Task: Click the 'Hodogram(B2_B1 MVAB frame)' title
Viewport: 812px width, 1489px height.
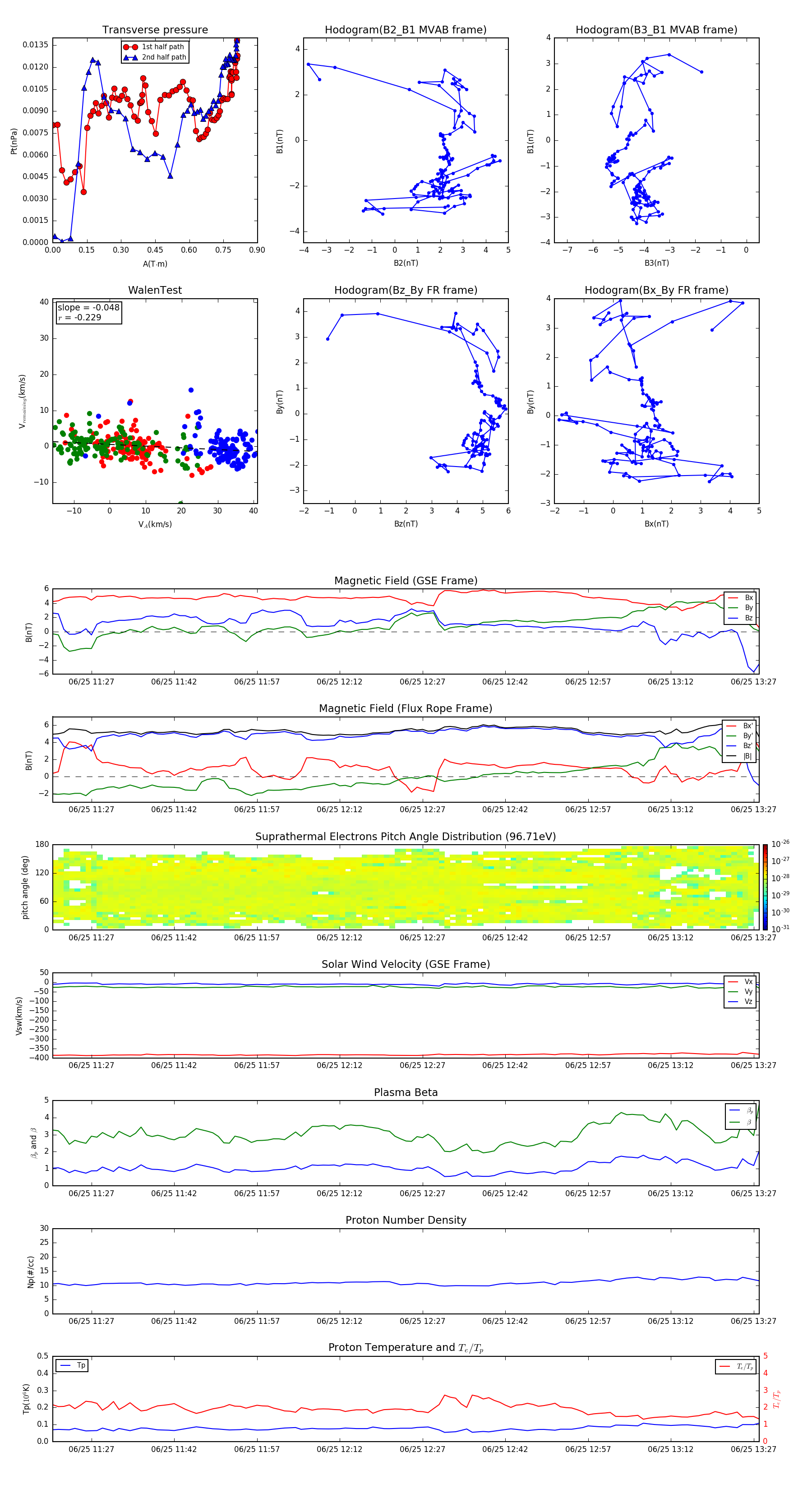Action: point(406,29)
